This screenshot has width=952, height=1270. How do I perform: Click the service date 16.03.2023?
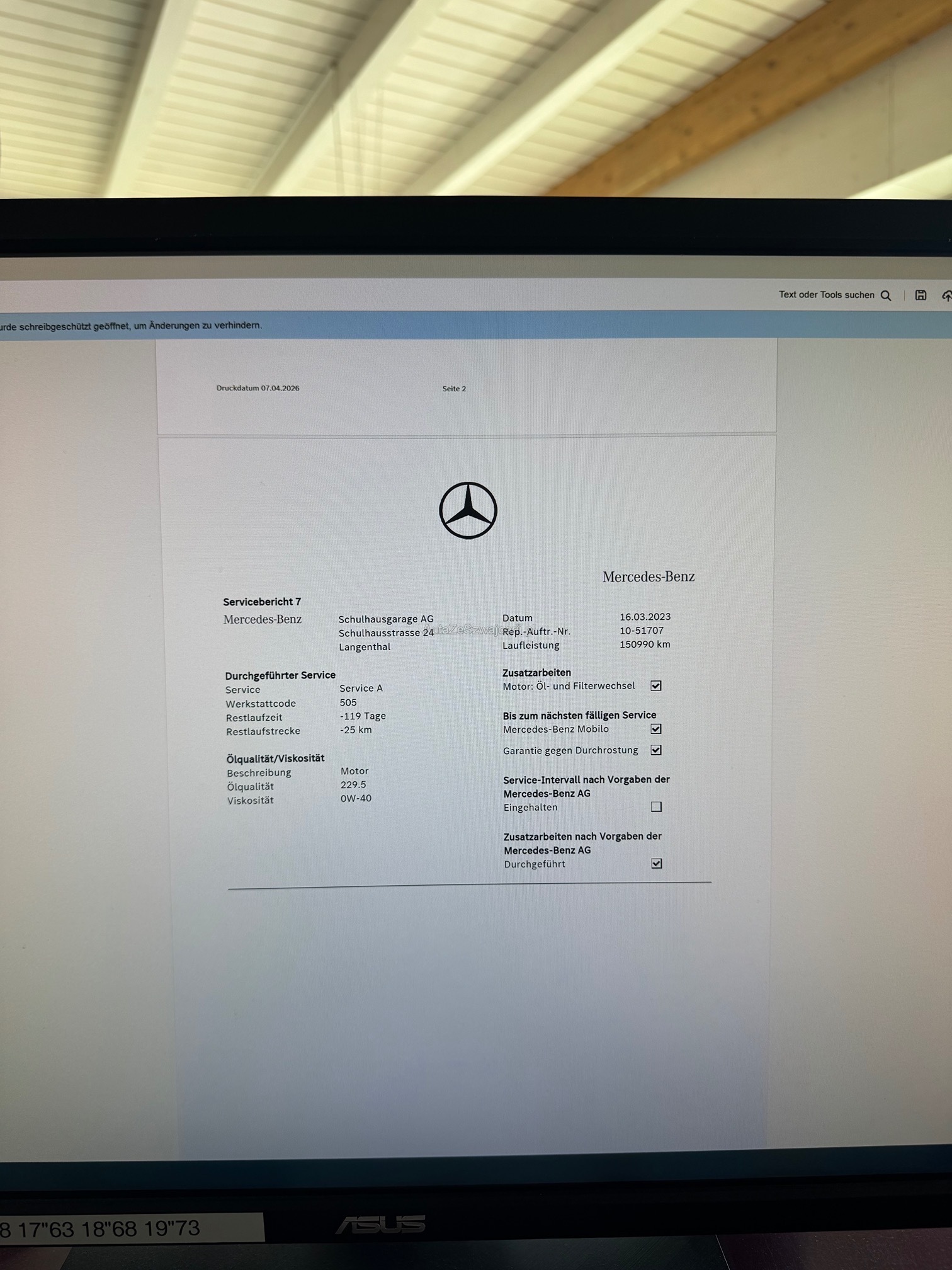[645, 617]
